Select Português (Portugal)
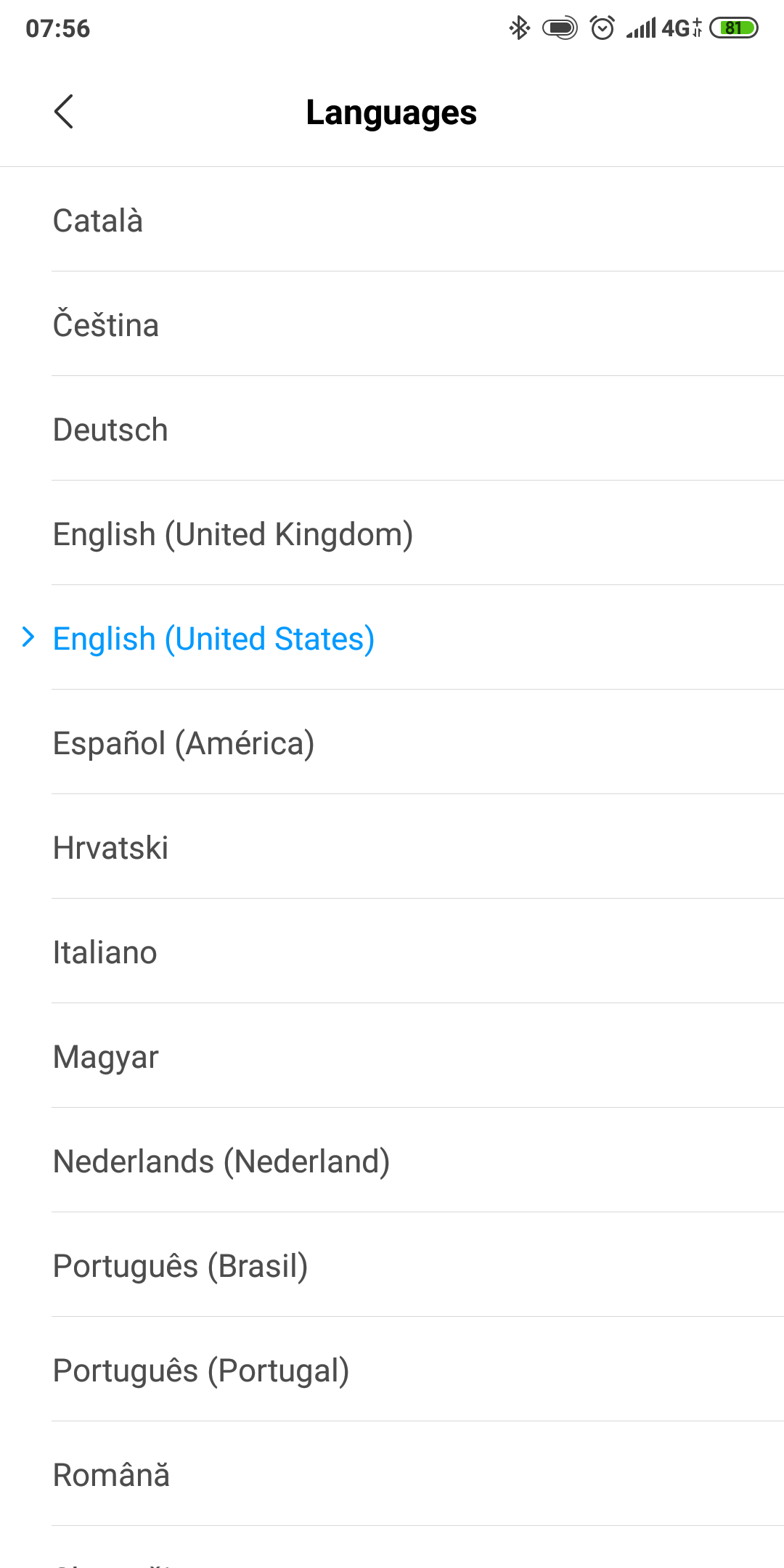Image resolution: width=784 pixels, height=1568 pixels. [201, 1371]
